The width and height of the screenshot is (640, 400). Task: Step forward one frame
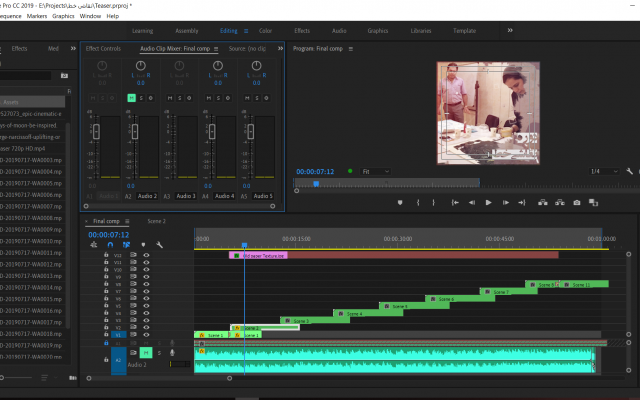pyautogui.click(x=505, y=202)
